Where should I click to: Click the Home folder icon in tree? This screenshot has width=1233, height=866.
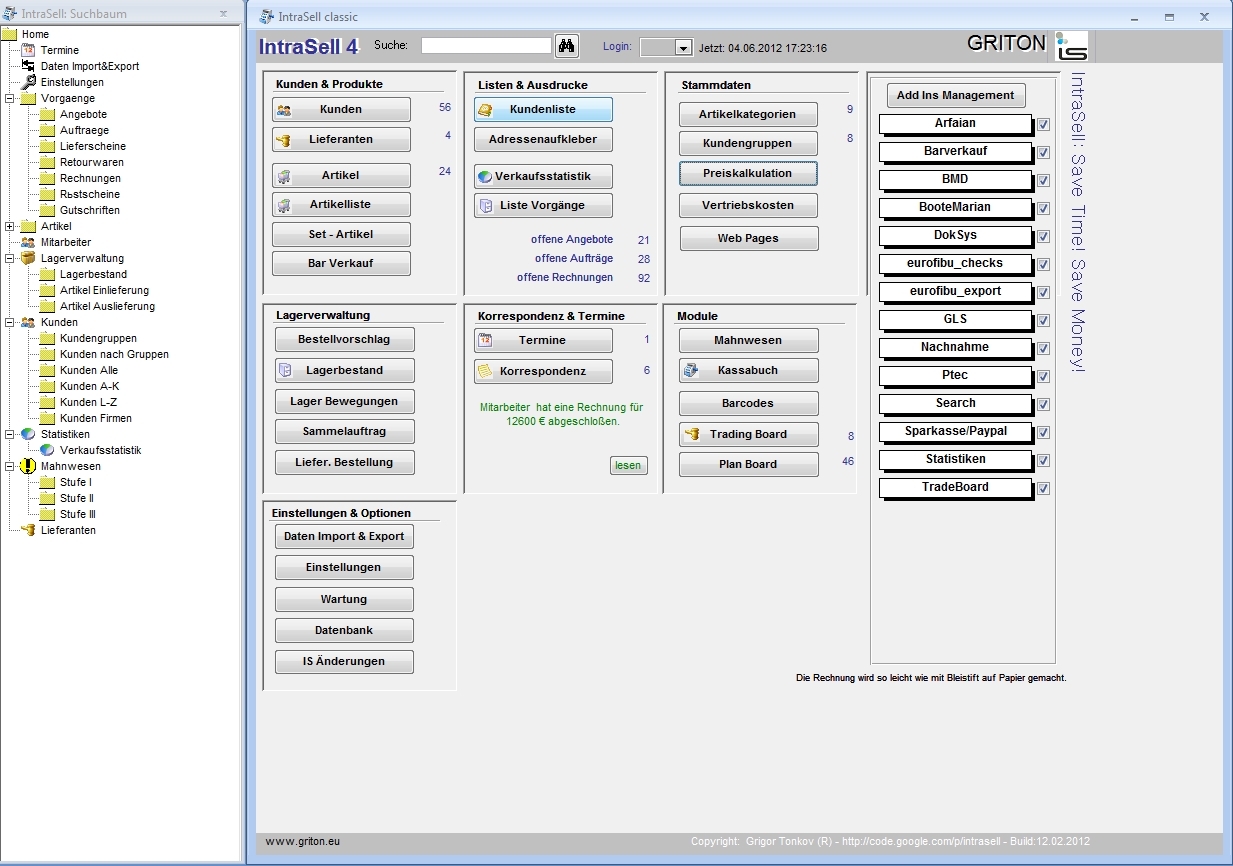pos(9,34)
